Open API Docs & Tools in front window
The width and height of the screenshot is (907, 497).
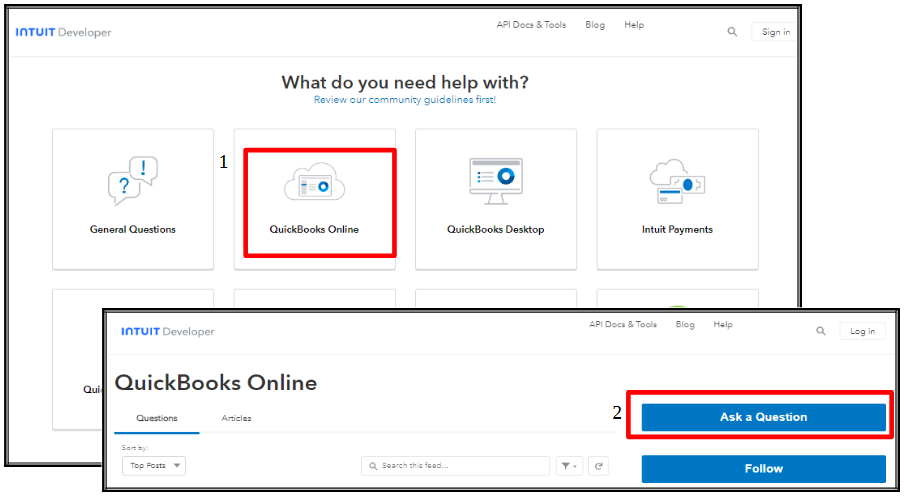point(623,325)
